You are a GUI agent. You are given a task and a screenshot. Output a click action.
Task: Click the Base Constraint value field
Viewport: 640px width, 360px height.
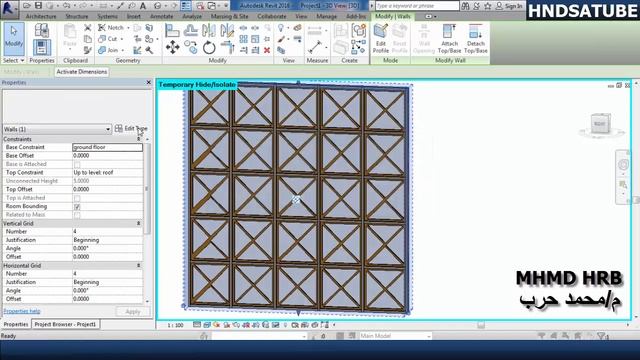point(108,147)
